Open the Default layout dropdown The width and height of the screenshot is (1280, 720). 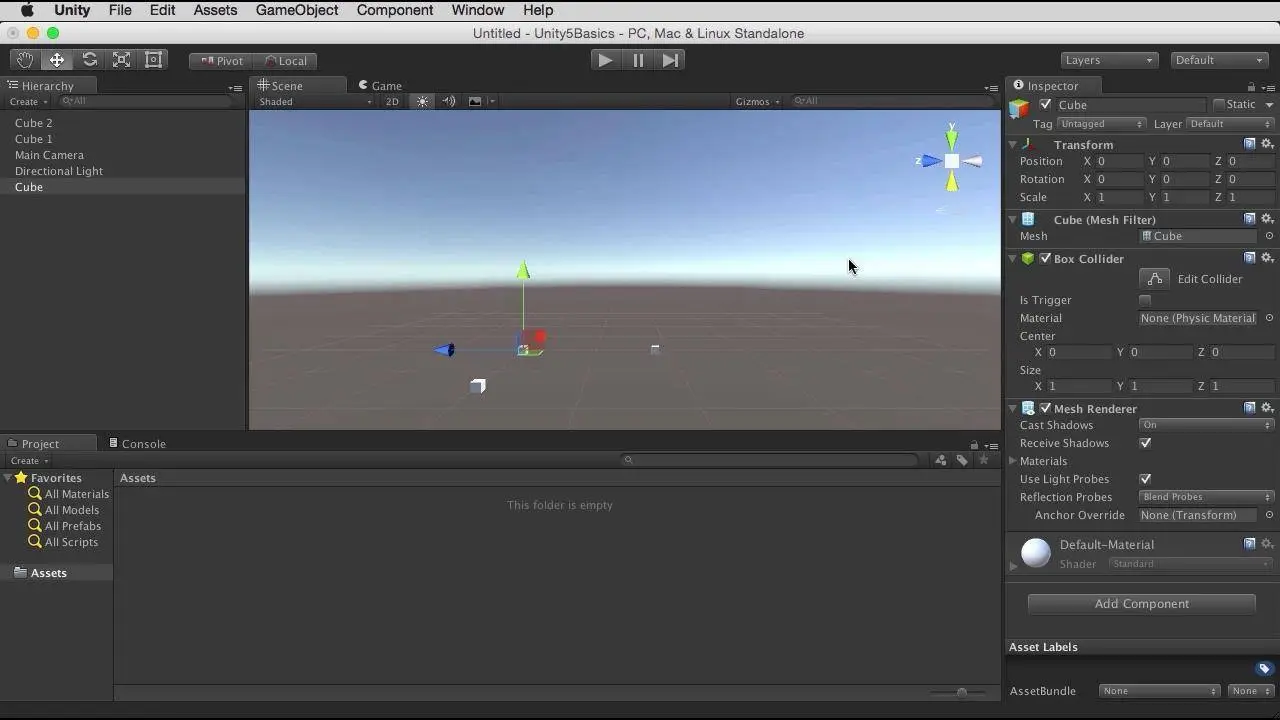coord(1219,60)
